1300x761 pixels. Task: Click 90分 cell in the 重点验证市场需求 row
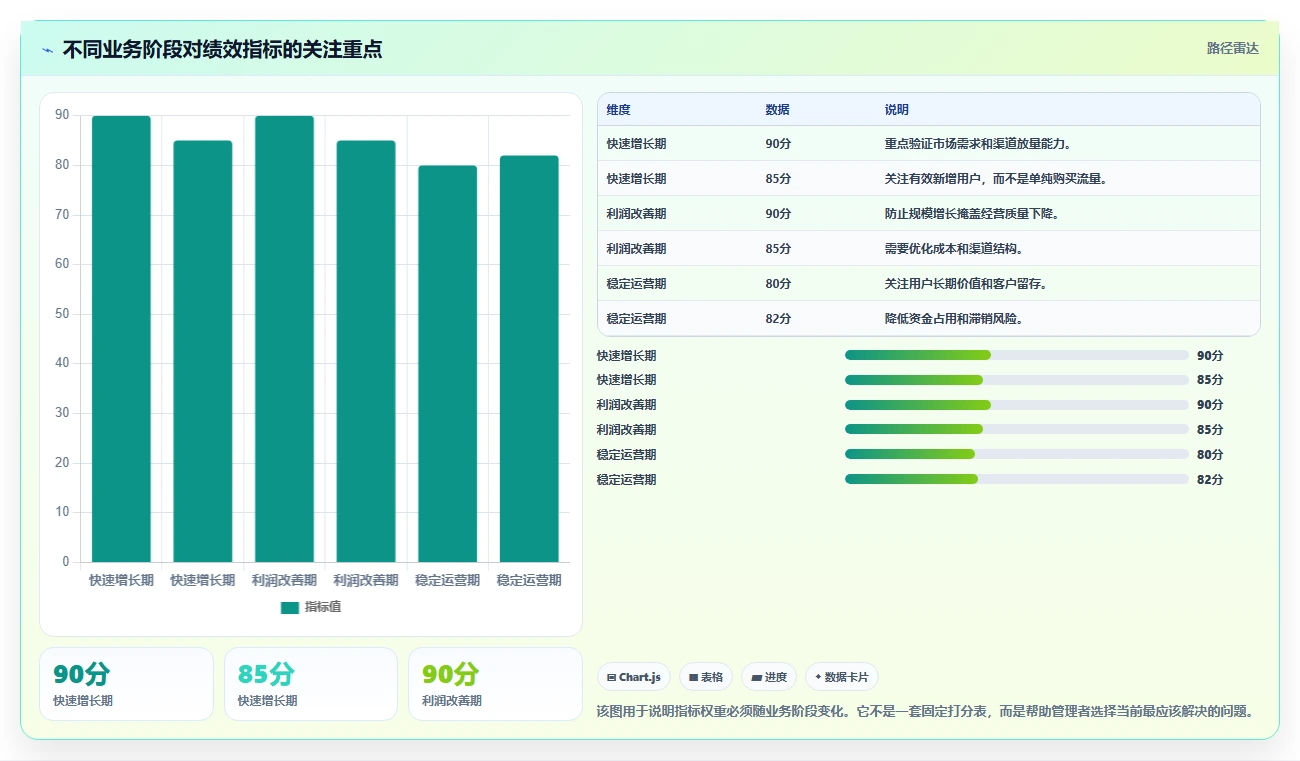coord(779,144)
